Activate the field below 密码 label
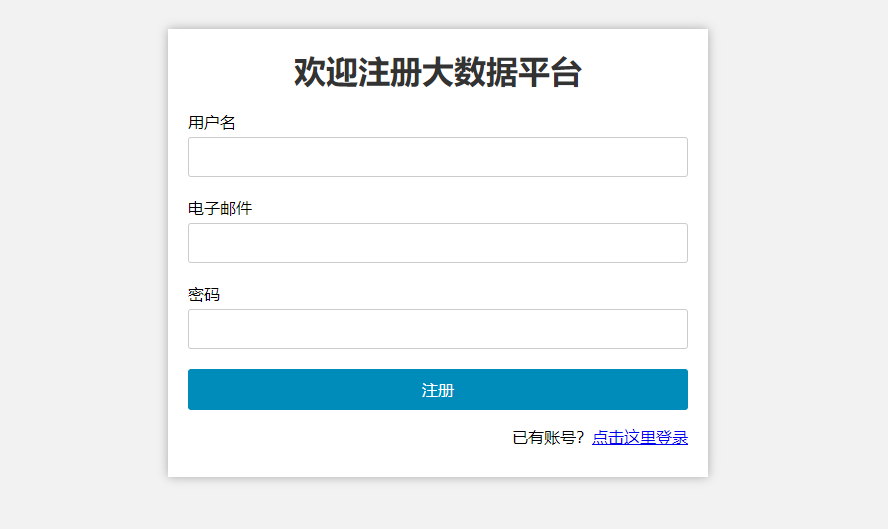This screenshot has width=888, height=529. [x=438, y=329]
